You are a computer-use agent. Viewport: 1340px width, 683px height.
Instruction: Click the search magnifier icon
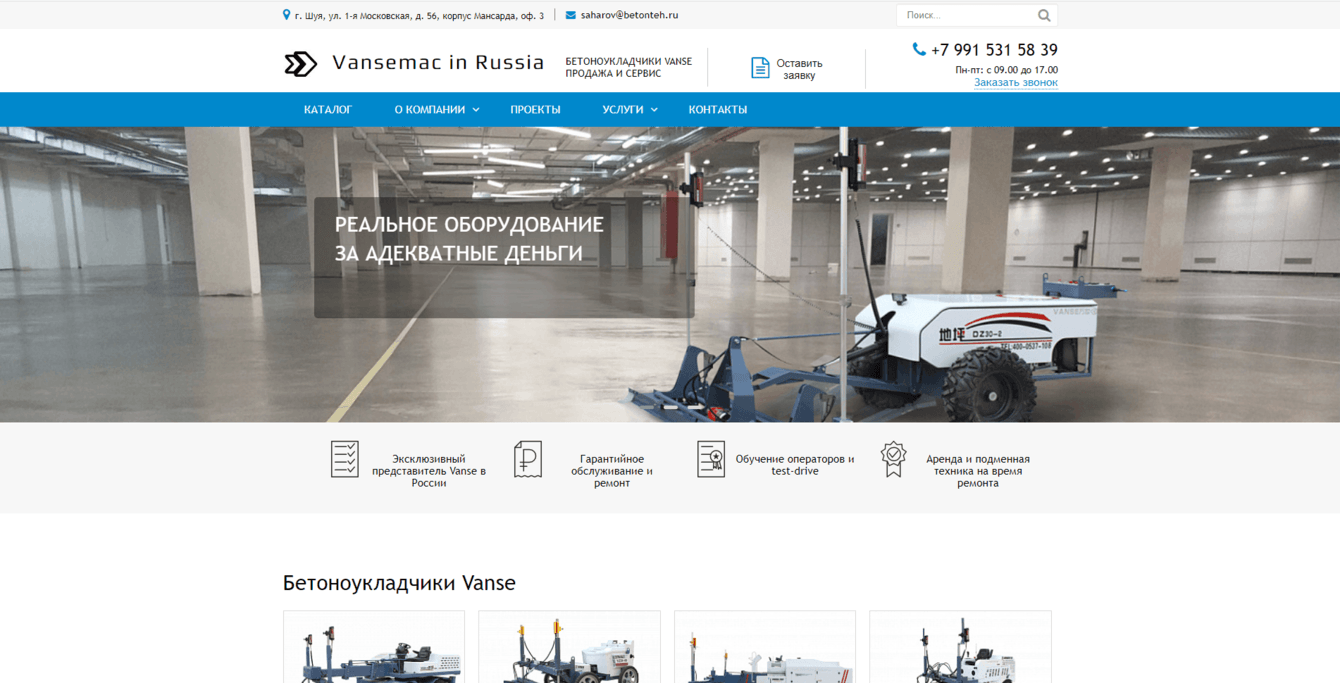pyautogui.click(x=1044, y=14)
